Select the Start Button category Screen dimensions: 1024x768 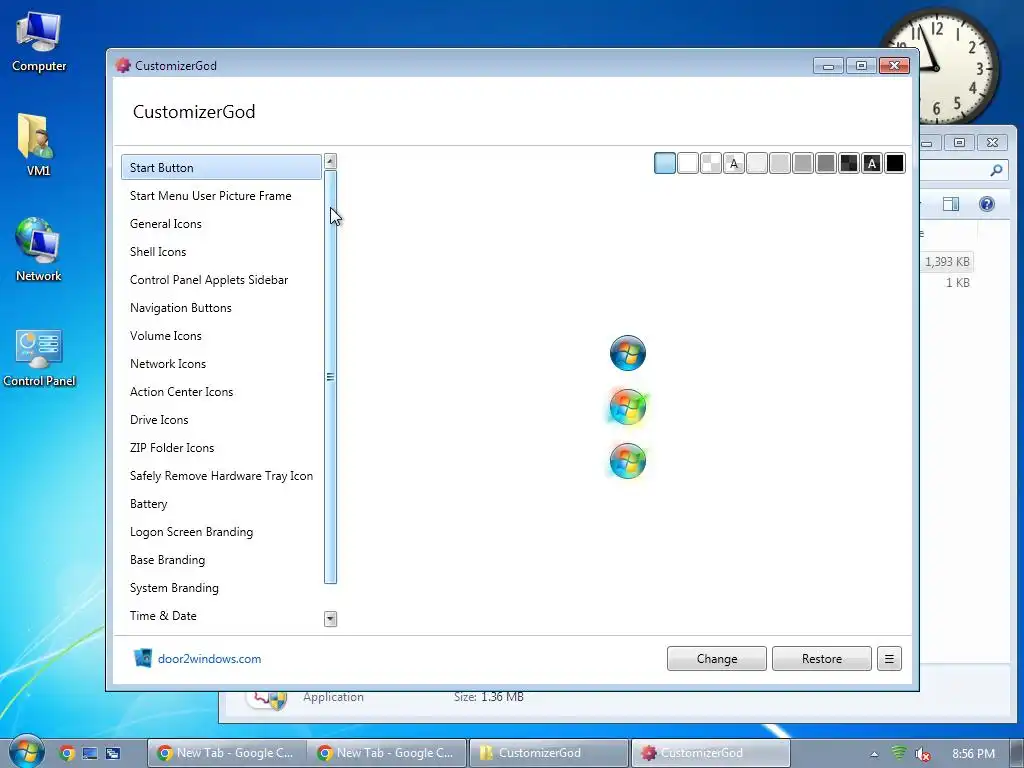[x=221, y=168]
